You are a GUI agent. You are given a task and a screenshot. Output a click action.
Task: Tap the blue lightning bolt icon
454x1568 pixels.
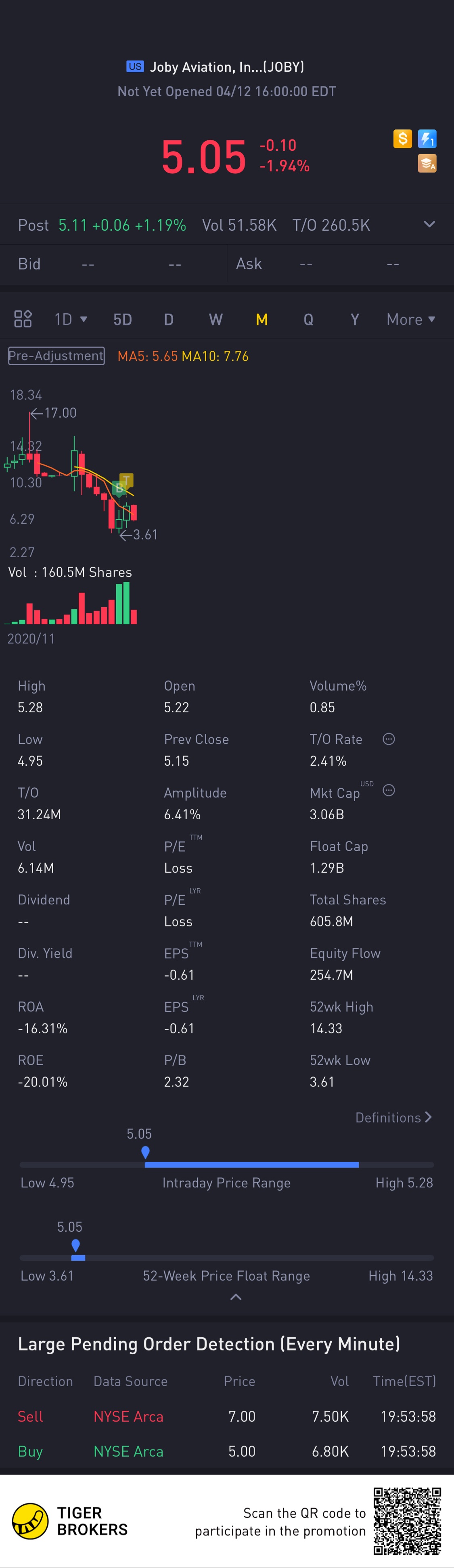pyautogui.click(x=427, y=139)
